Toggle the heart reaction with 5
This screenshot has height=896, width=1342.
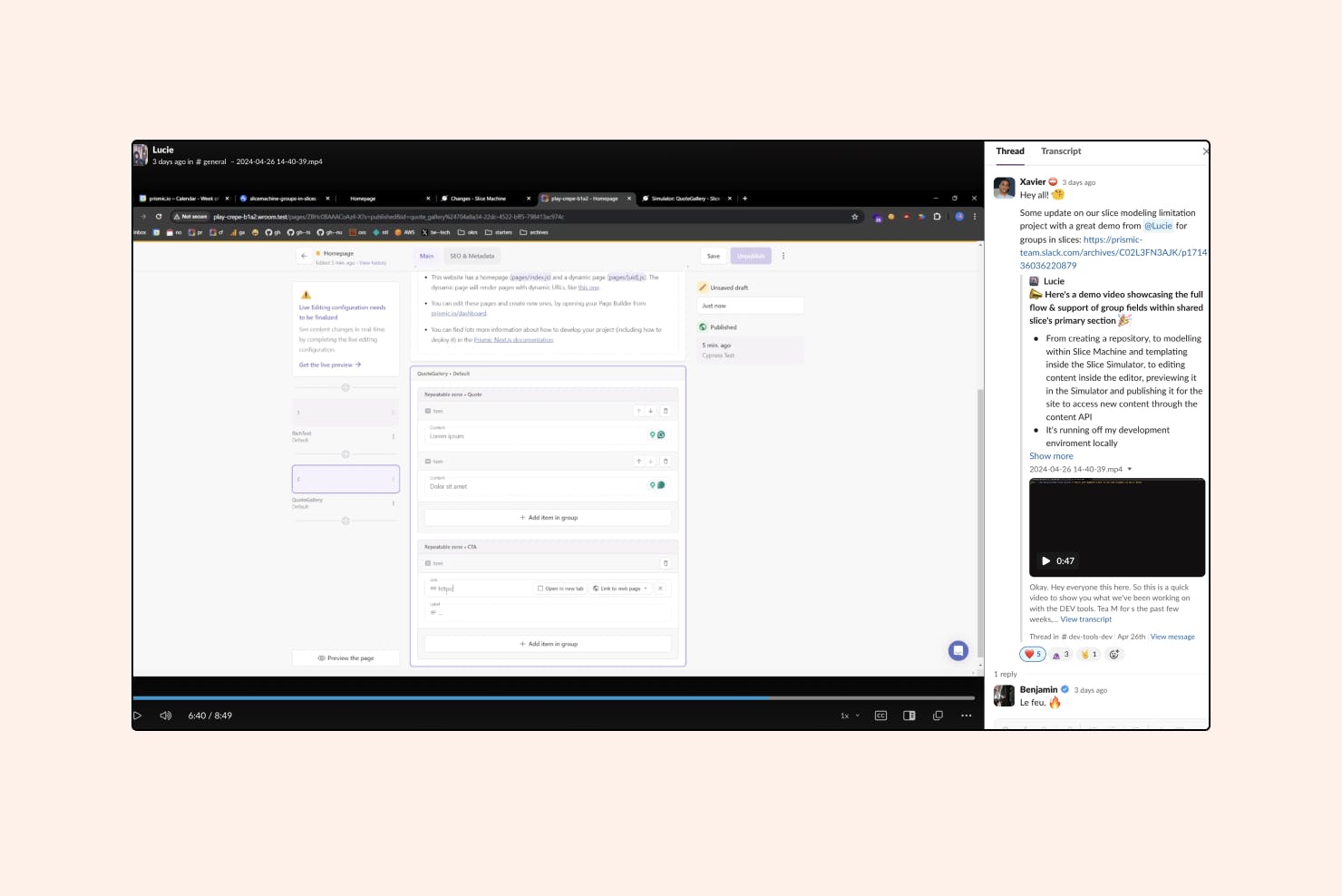(1033, 654)
